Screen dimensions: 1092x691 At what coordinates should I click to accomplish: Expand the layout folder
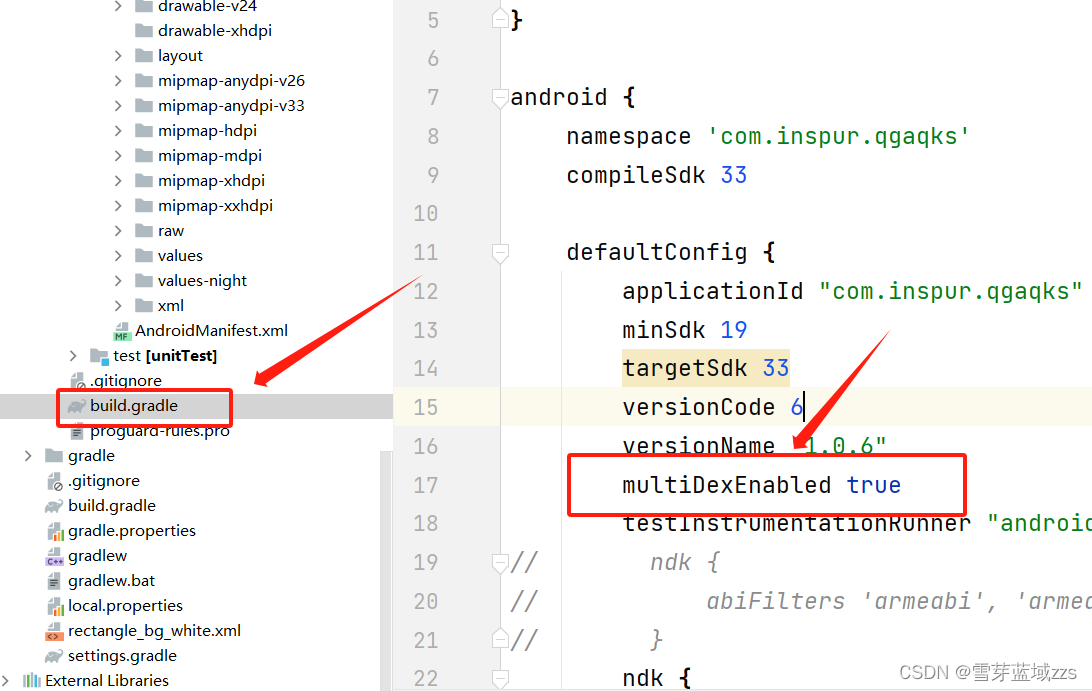pyautogui.click(x=120, y=55)
